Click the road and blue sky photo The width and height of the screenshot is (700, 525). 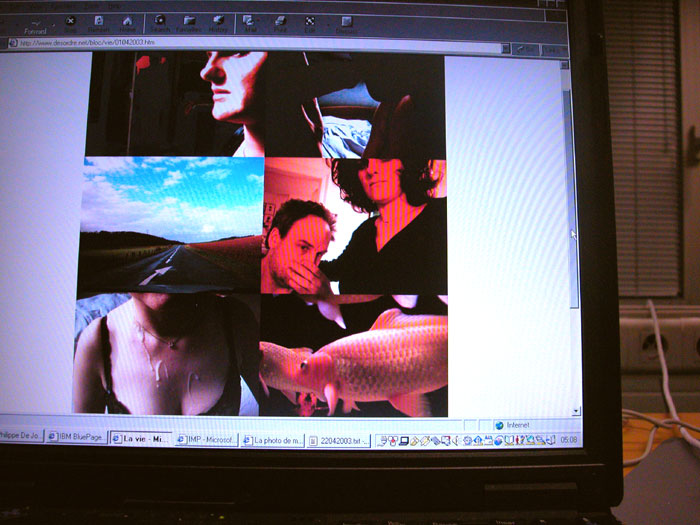pyautogui.click(x=172, y=223)
